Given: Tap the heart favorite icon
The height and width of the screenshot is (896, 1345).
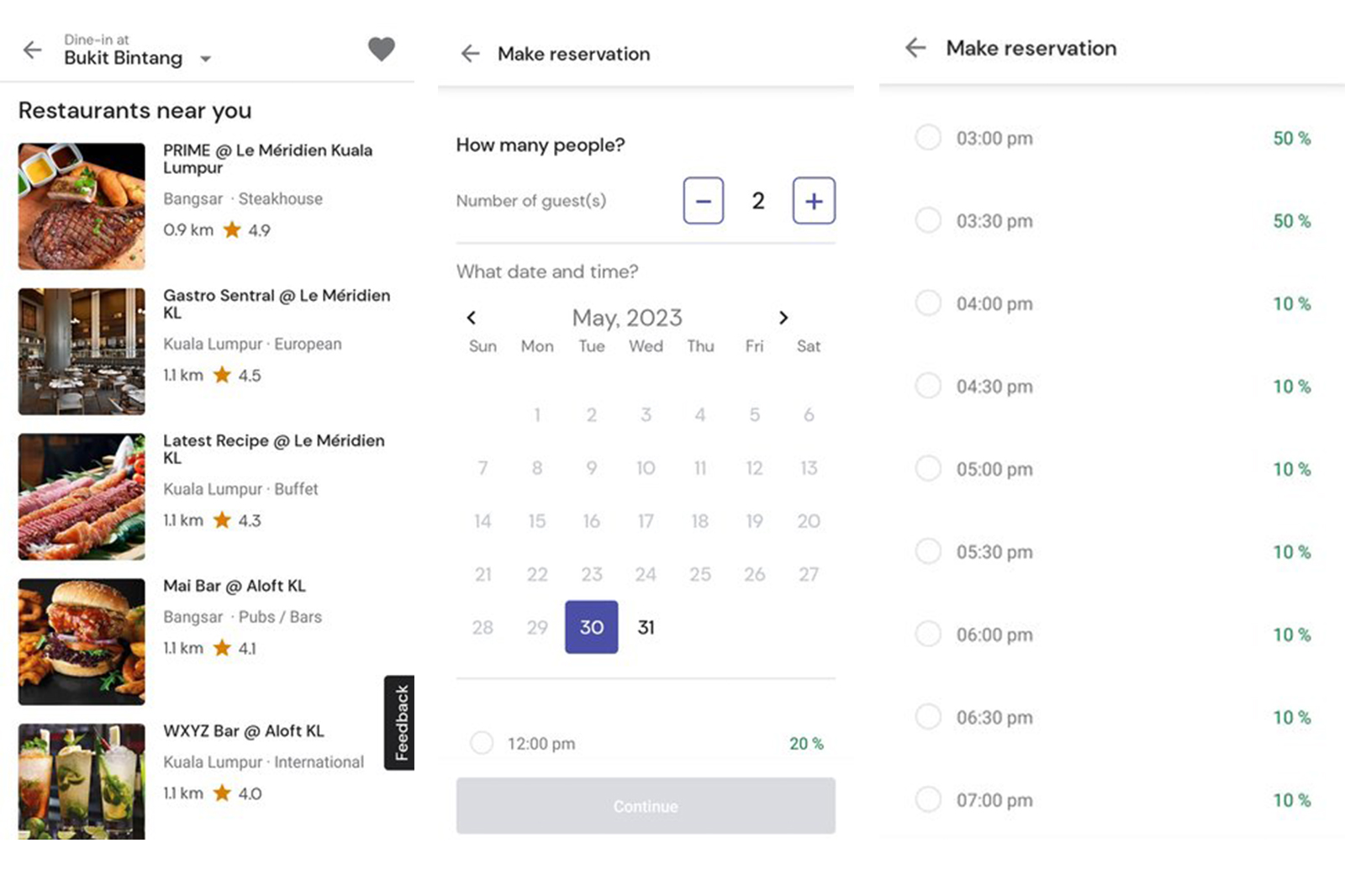Looking at the screenshot, I should (x=381, y=50).
